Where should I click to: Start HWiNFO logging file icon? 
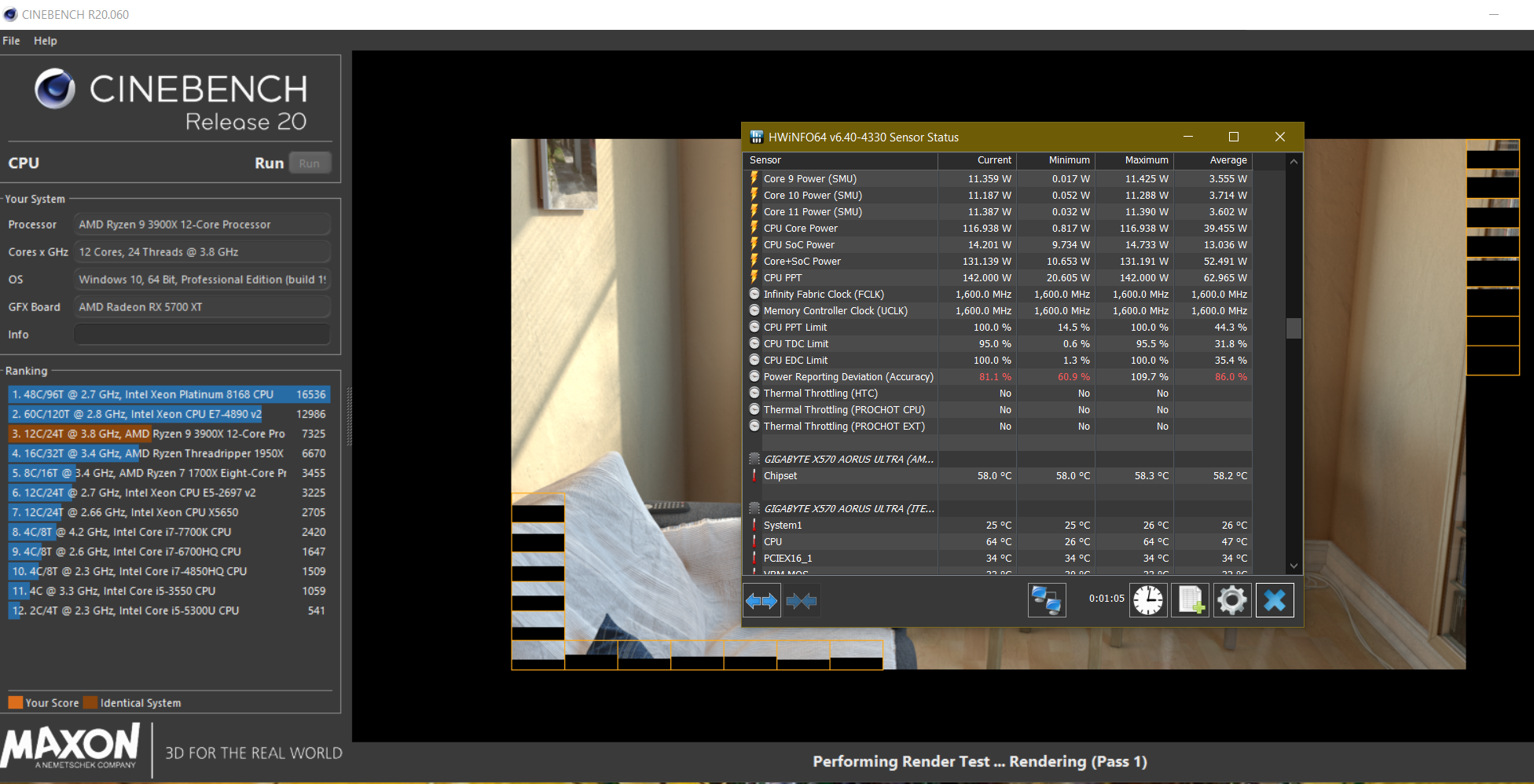(x=1190, y=601)
